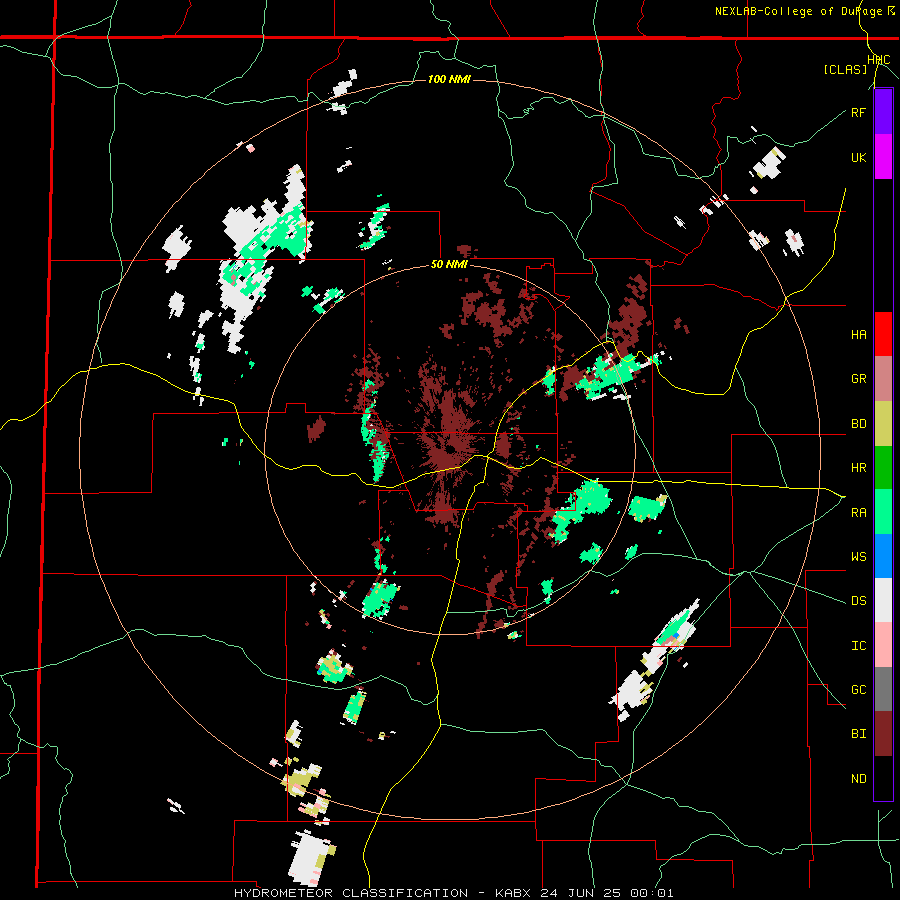The height and width of the screenshot is (900, 900).
Task: Click the purple RF color swatch in legend
Action: (883, 112)
